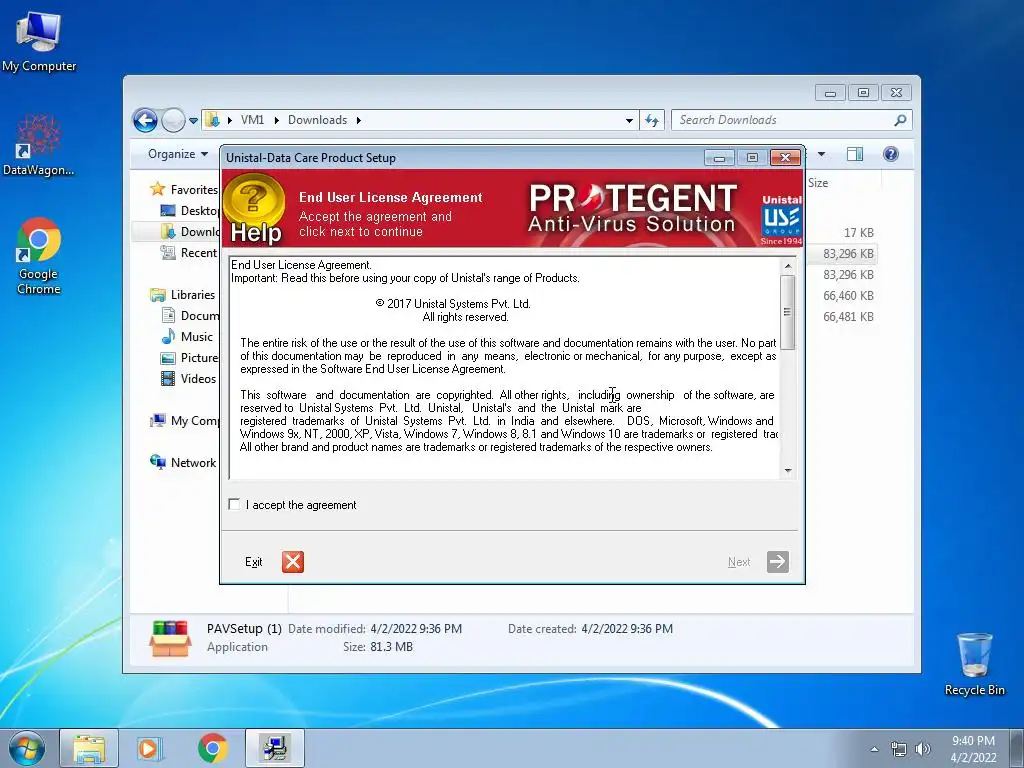Click Windows Explorer taskbar icon
This screenshot has width=1024, height=768.
click(x=89, y=748)
